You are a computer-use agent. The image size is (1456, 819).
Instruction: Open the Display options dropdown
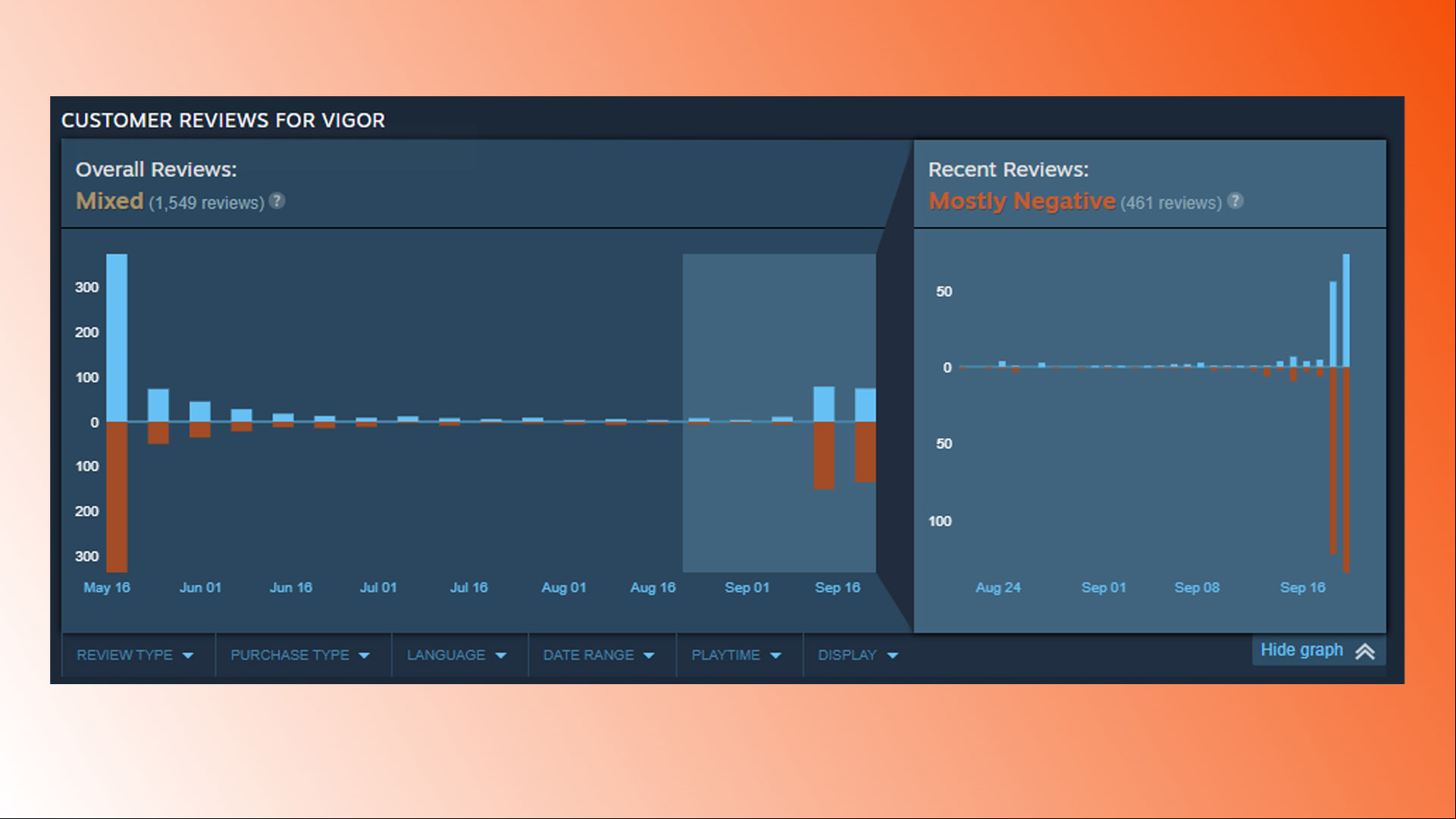(858, 655)
